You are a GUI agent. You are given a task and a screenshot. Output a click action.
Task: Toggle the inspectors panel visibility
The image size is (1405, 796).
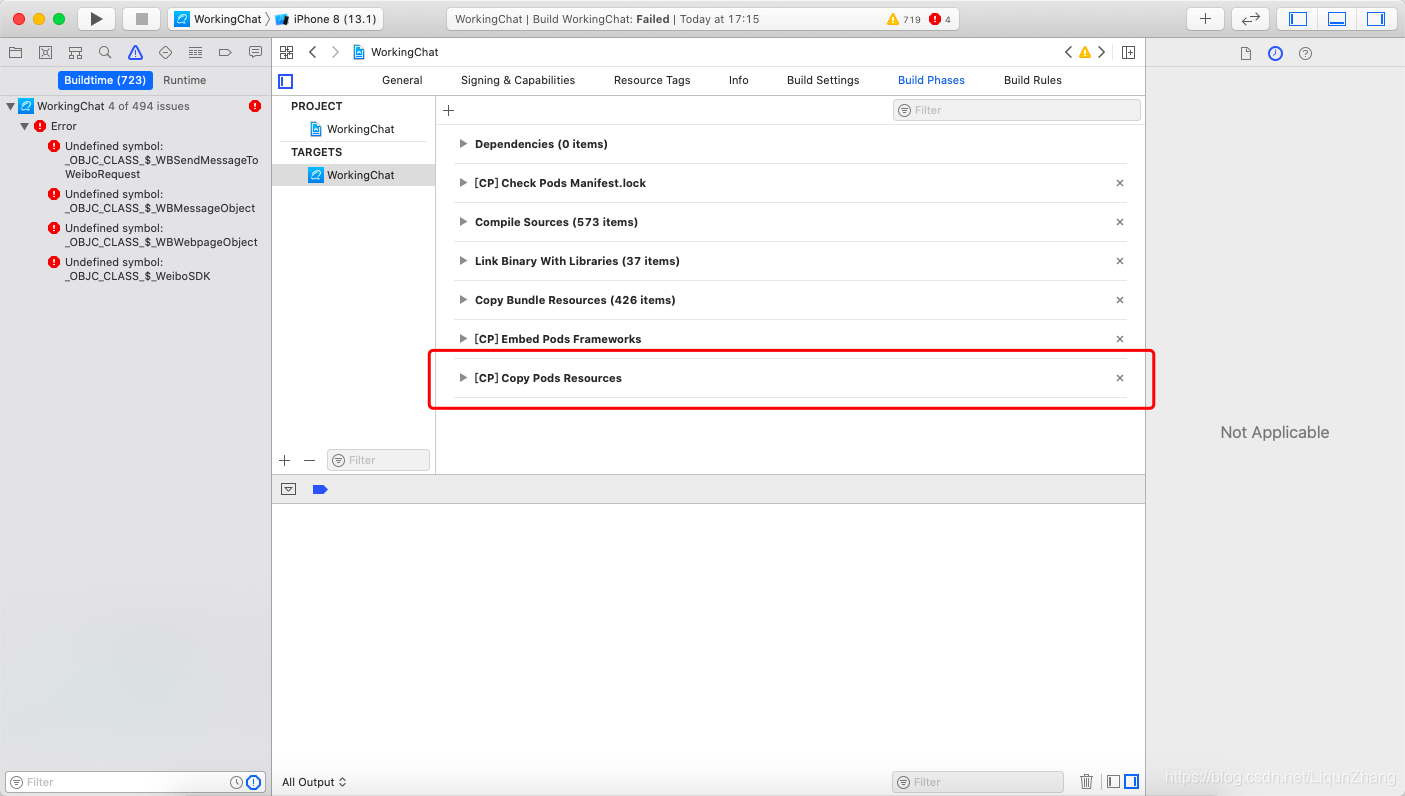[1375, 19]
